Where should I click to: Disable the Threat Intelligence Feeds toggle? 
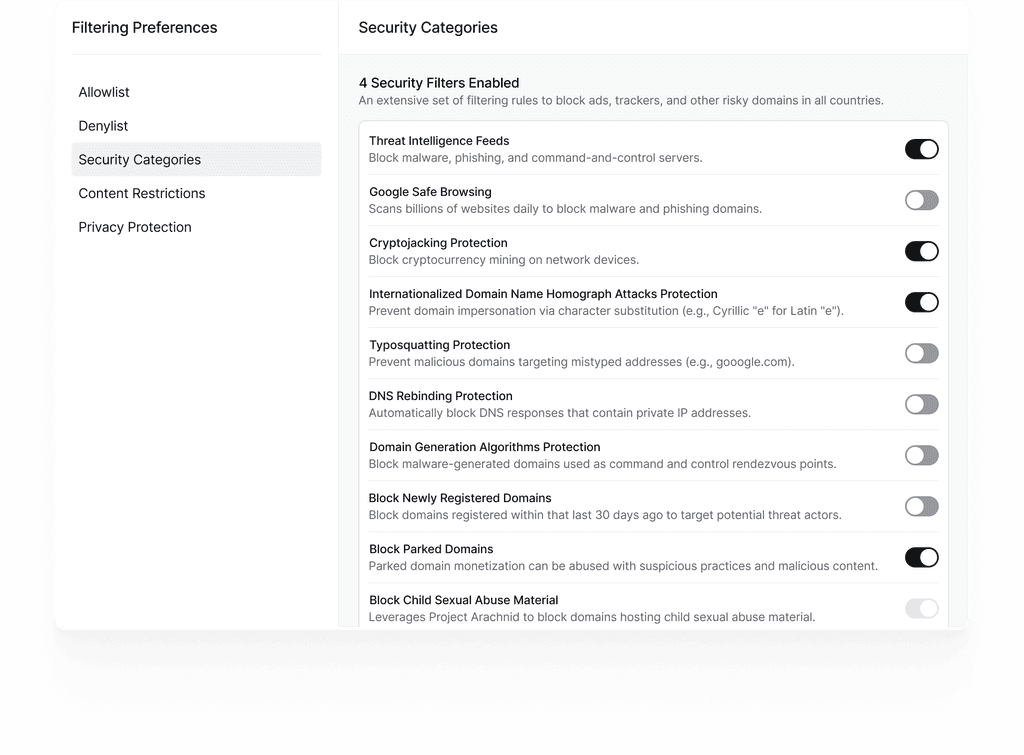(x=921, y=149)
